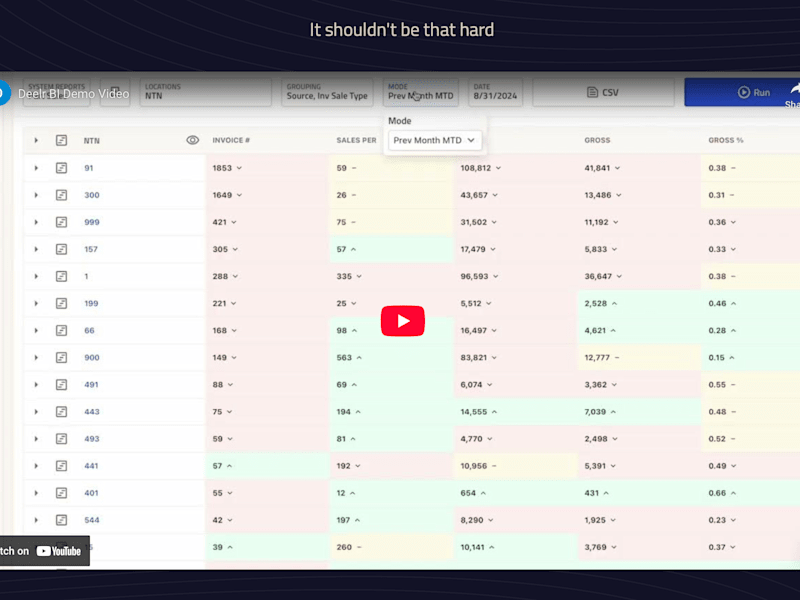Click NTN link 999
800x600 pixels.
92,222
